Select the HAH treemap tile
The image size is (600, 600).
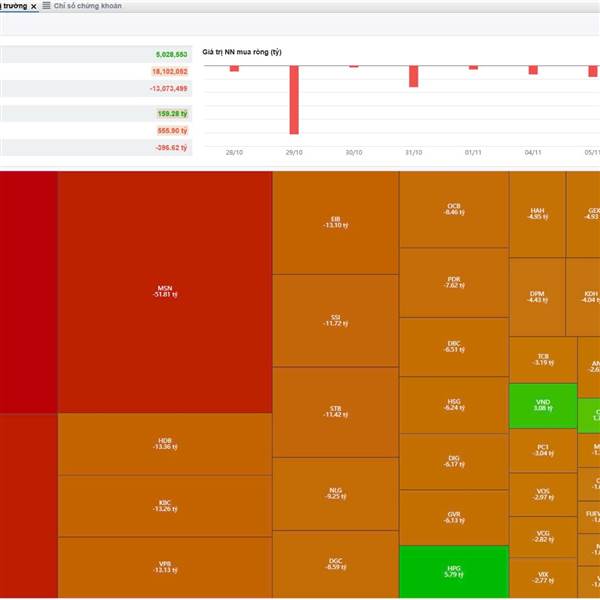pos(537,214)
